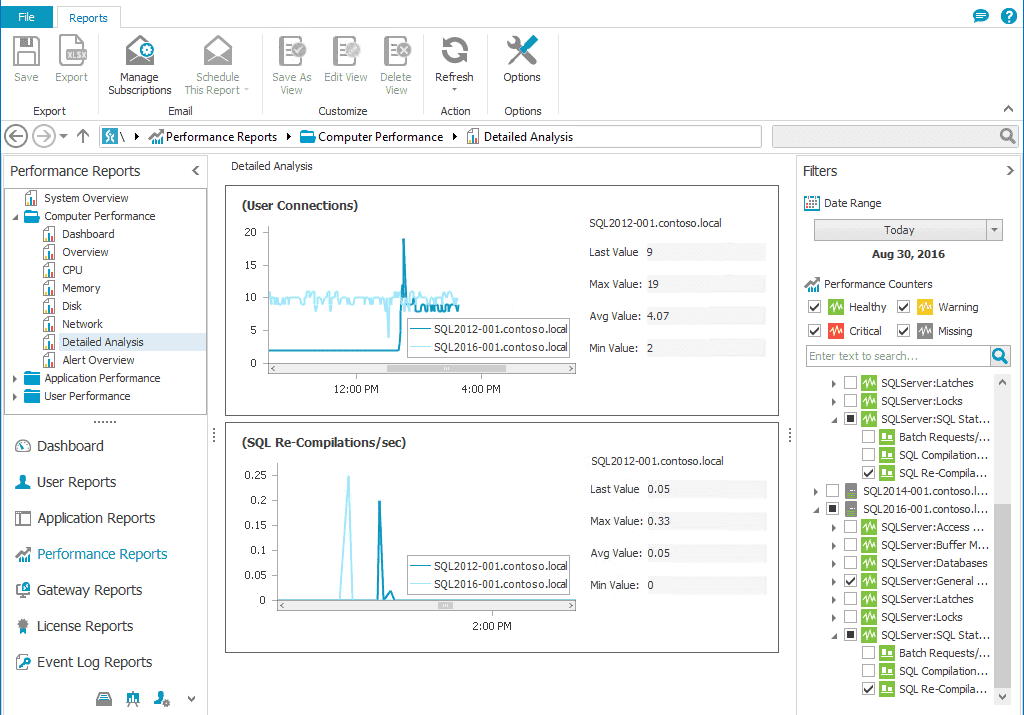Viewport: 1024px width, 715px height.
Task: Open the File tab
Action: (26, 17)
